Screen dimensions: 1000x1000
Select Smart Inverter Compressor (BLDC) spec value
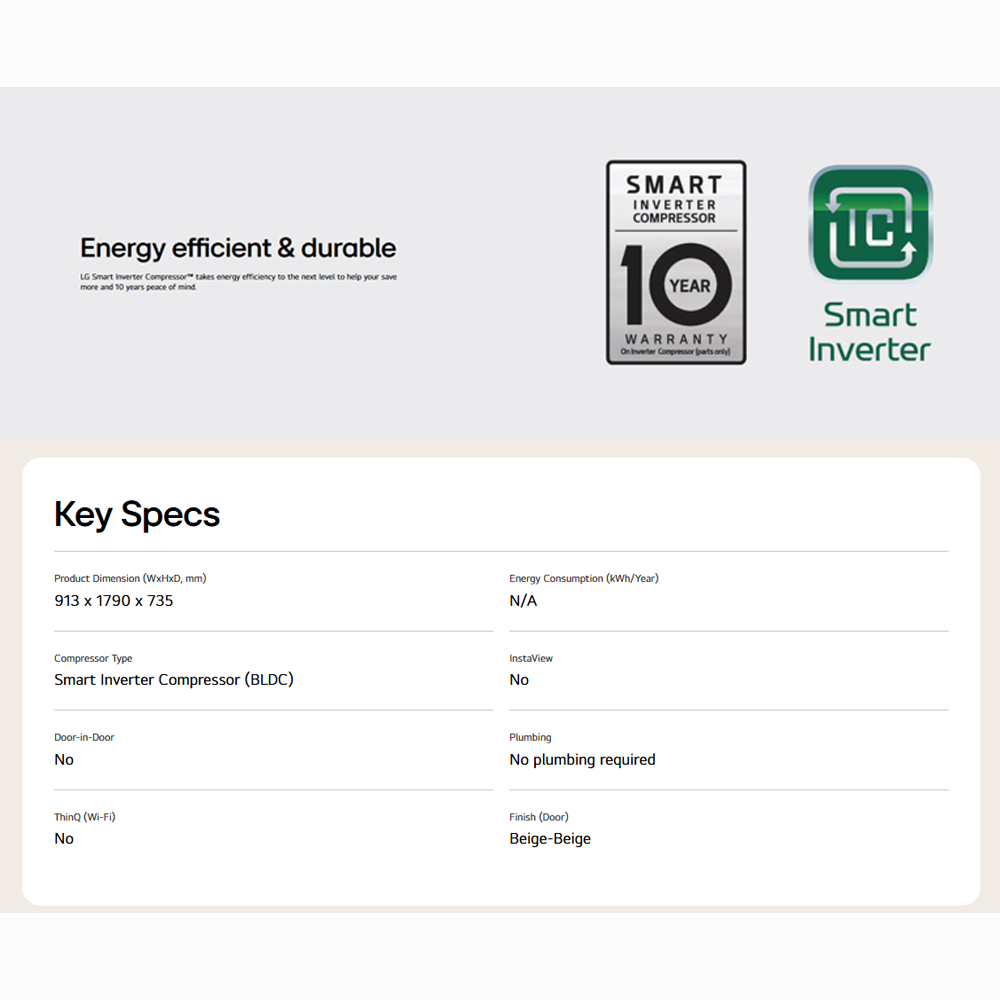pos(174,680)
